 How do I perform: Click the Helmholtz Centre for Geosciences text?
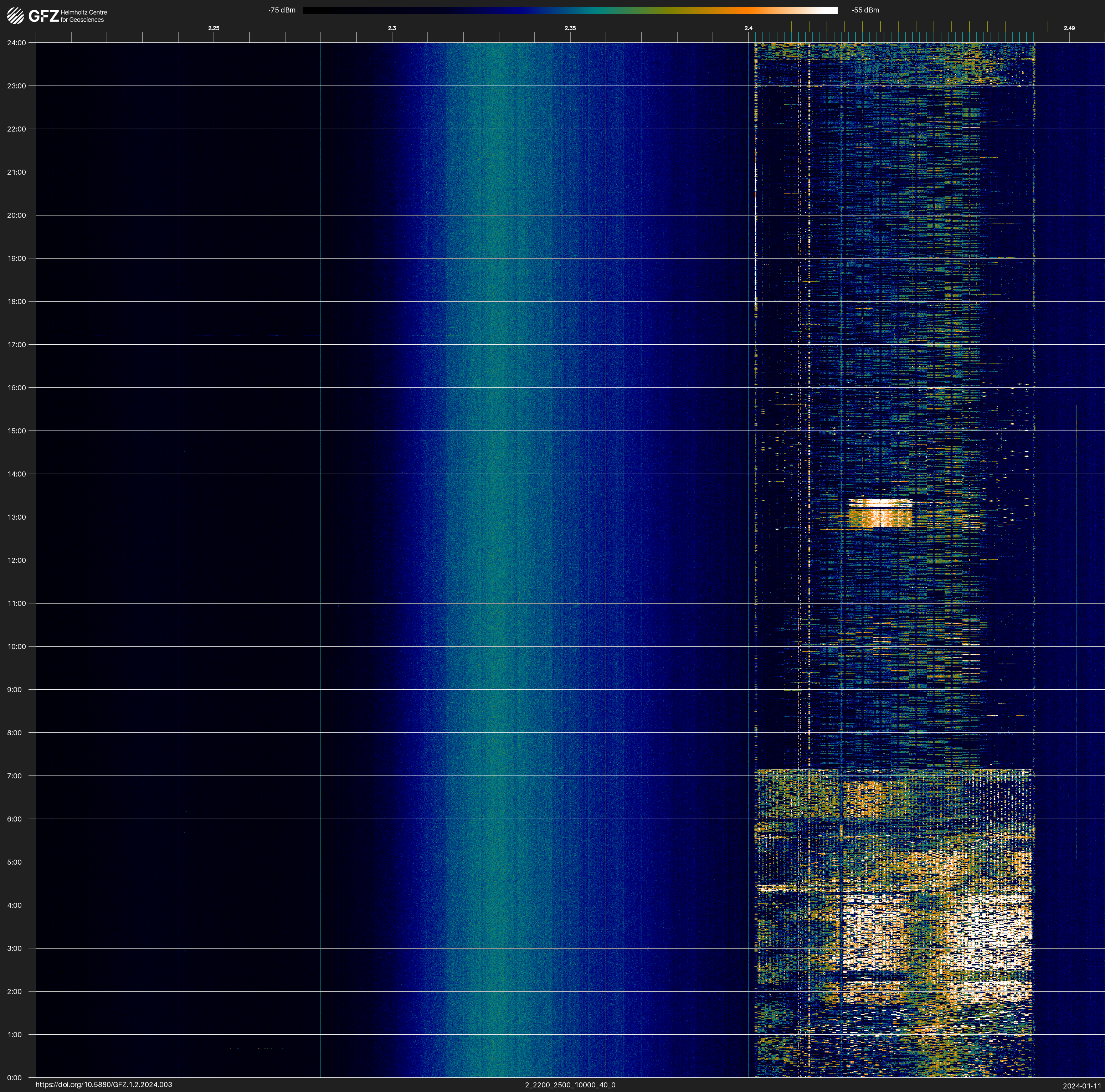[83, 16]
